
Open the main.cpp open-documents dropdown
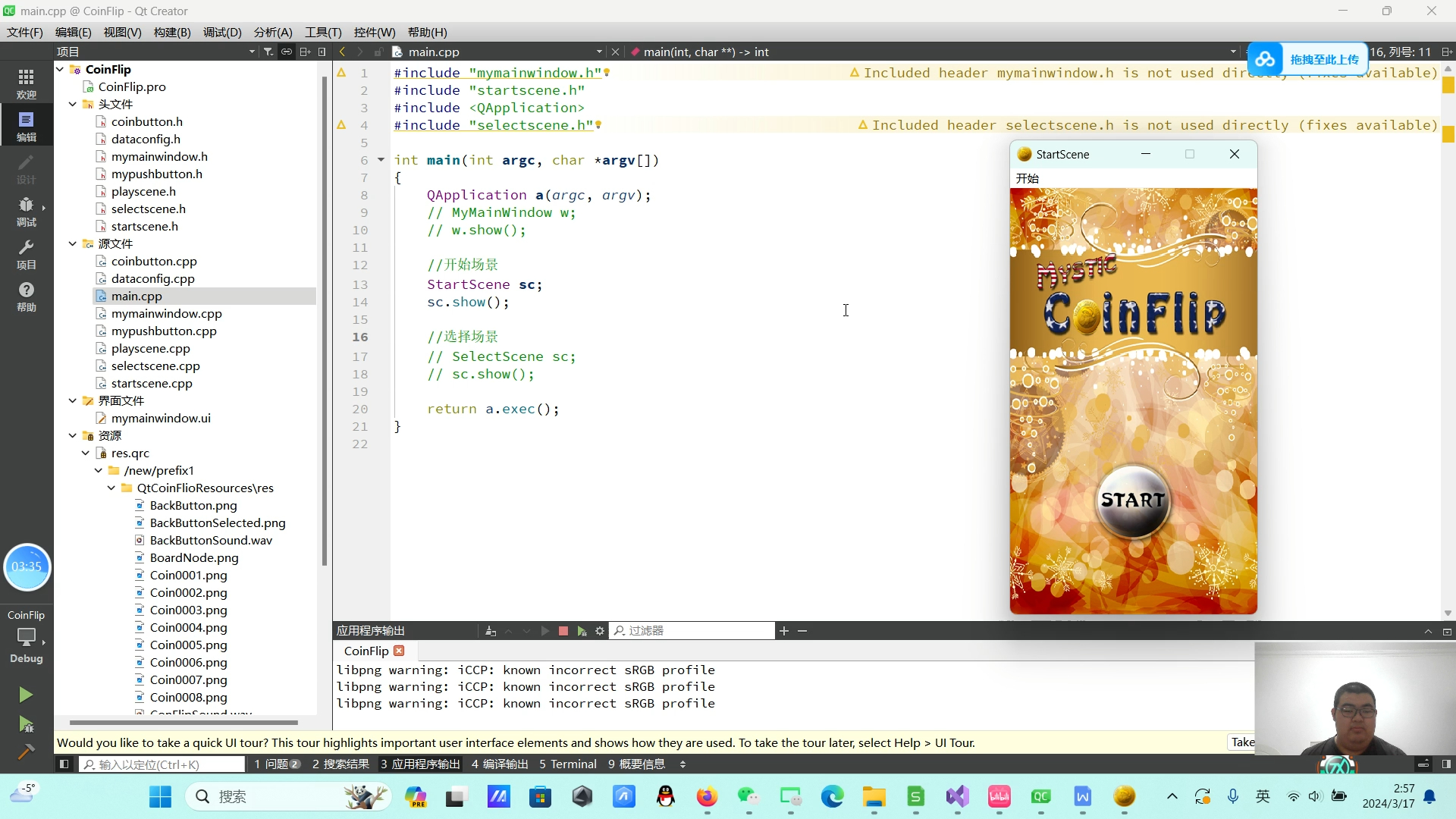pos(599,52)
